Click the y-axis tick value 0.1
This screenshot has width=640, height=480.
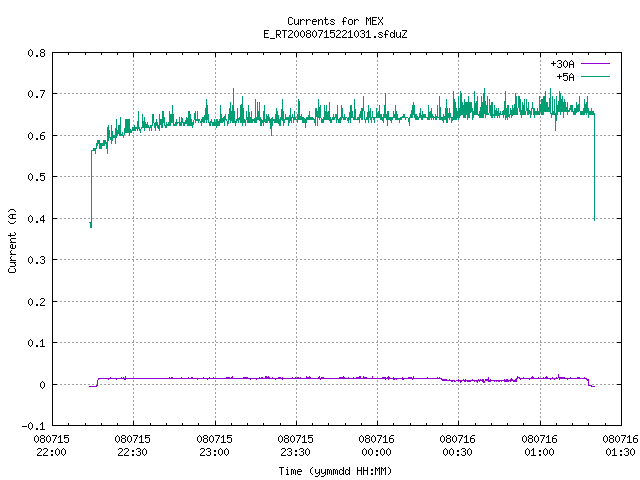(x=36, y=343)
